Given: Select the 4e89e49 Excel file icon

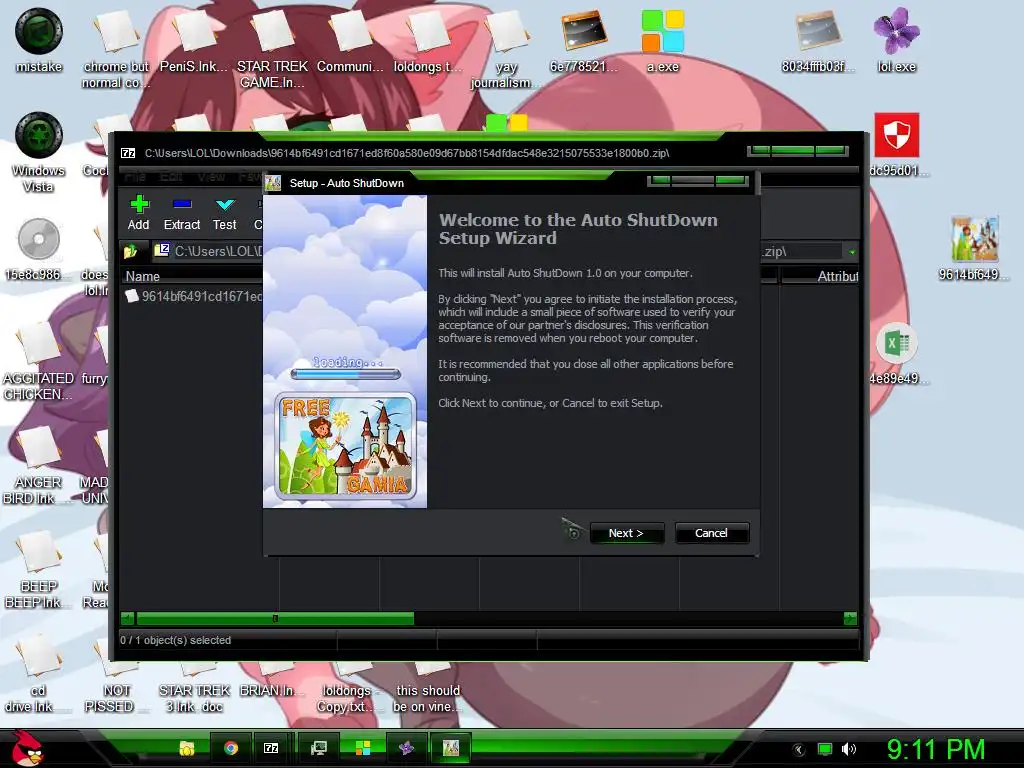Looking at the screenshot, I should click(897, 353).
